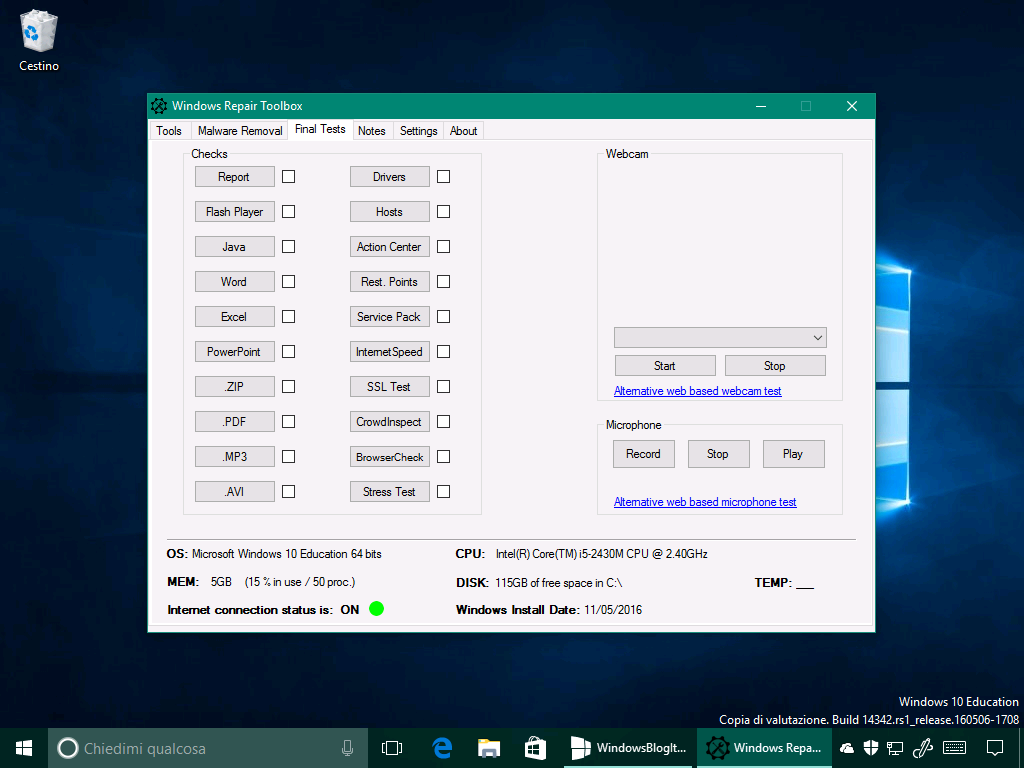The height and width of the screenshot is (768, 1024).
Task: Click the Windows Repair Toolbox title gear icon
Action: (x=159, y=106)
